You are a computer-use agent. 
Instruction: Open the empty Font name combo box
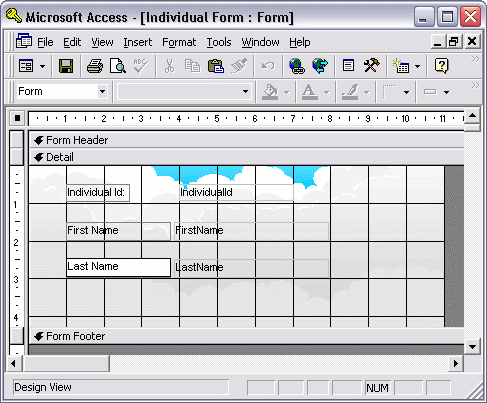[184, 91]
